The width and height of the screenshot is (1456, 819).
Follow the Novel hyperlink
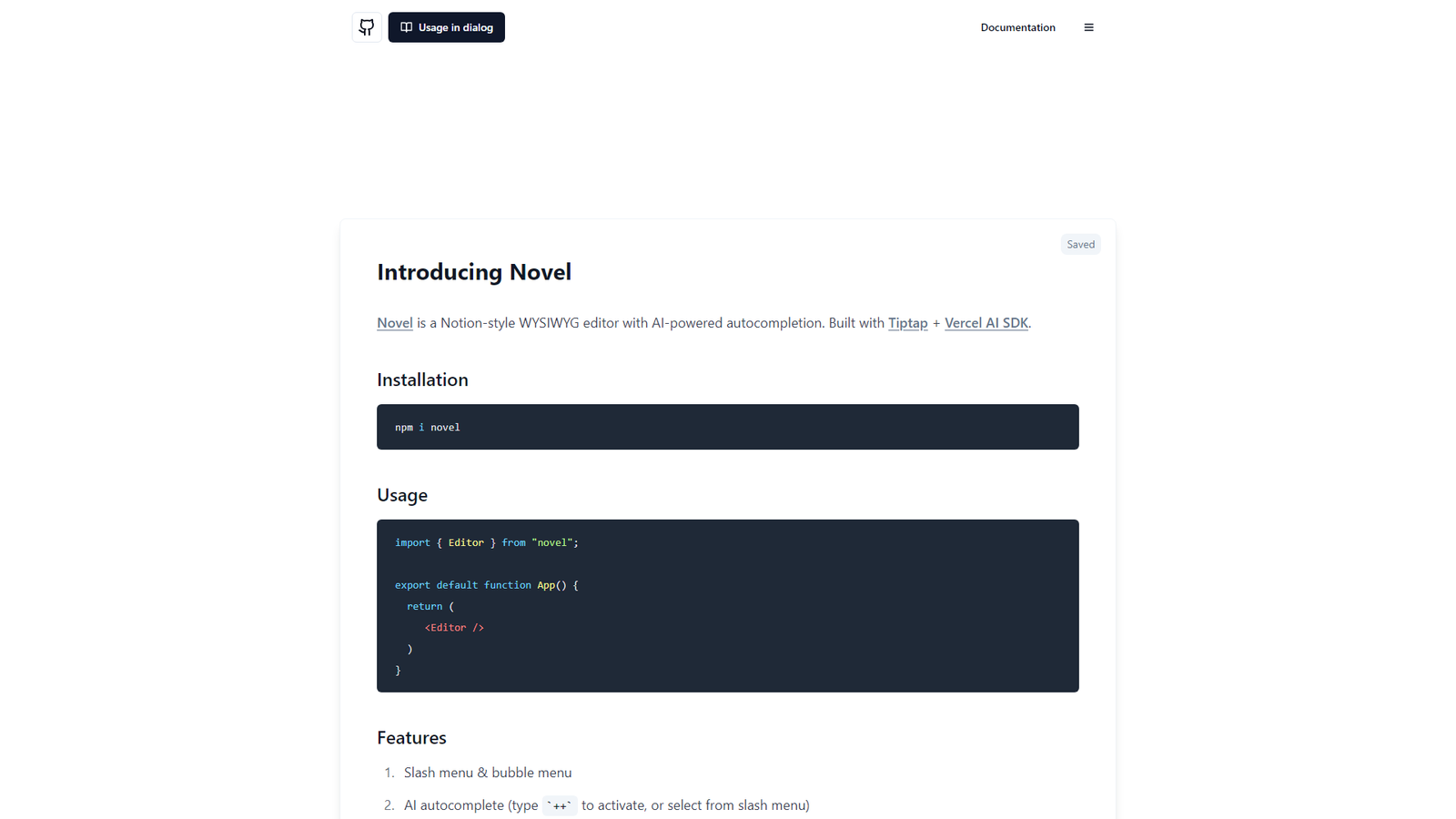395,323
